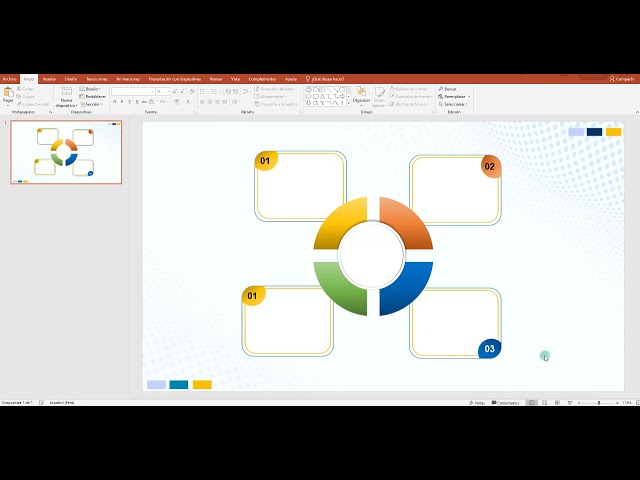640x480 pixels.
Task: Click in the font name box
Action: (x=131, y=91)
